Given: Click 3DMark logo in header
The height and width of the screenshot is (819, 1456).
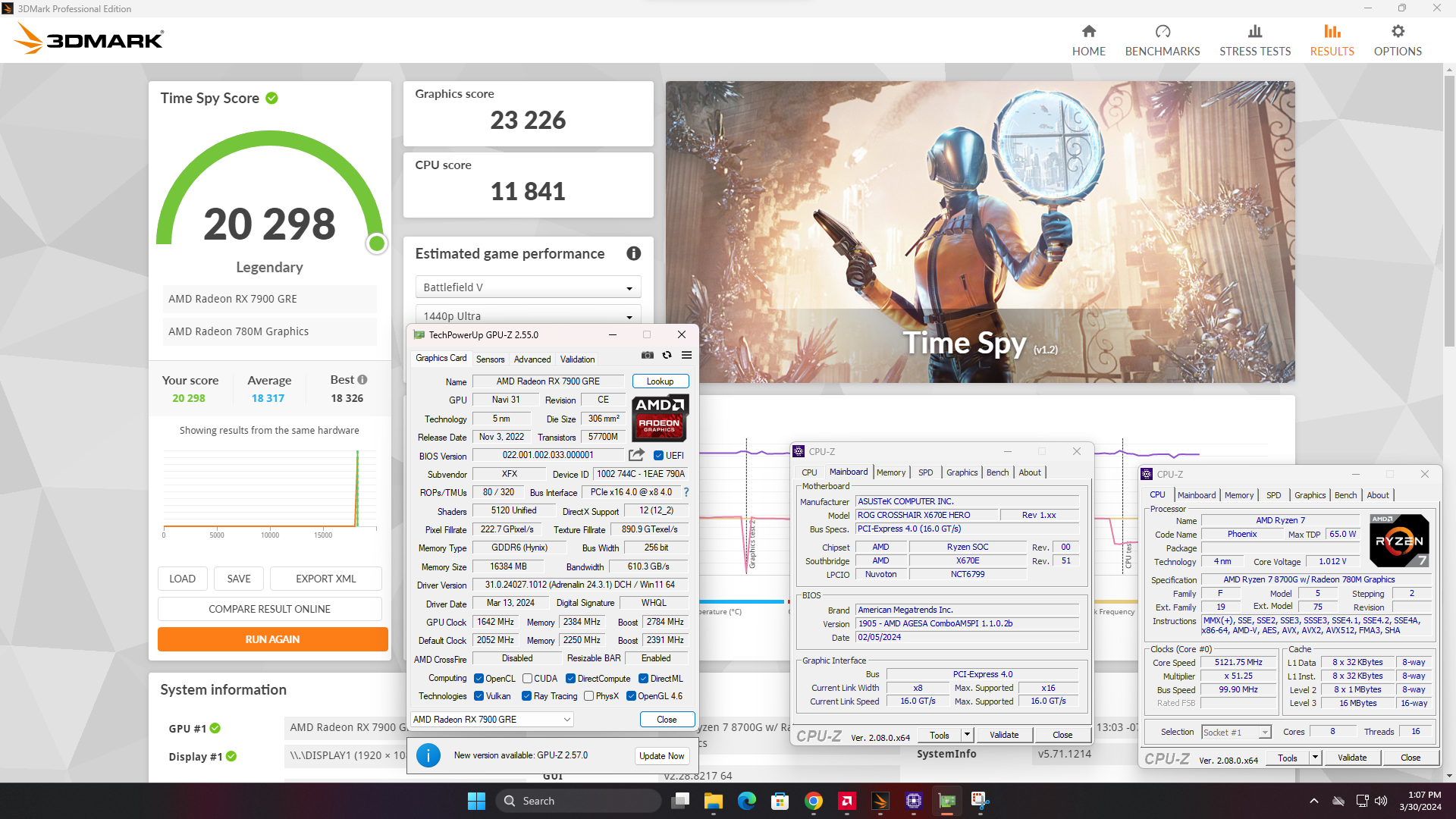Looking at the screenshot, I should click(88, 39).
